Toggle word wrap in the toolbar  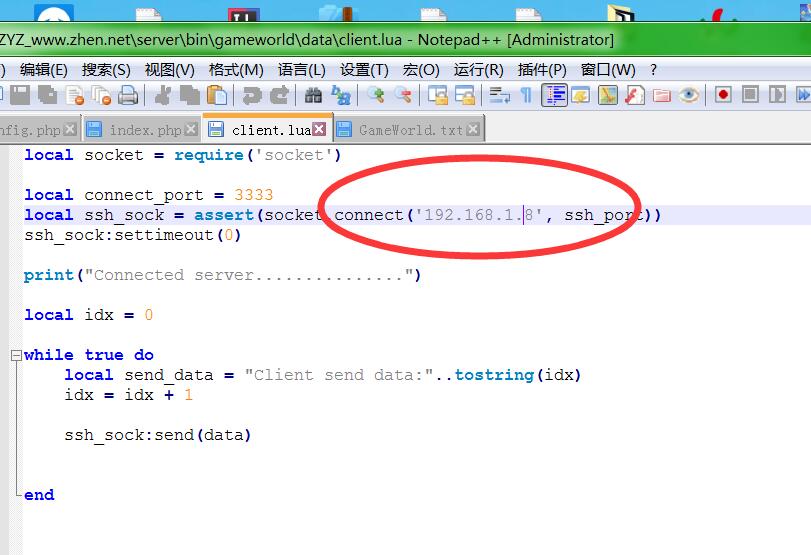[x=499, y=95]
